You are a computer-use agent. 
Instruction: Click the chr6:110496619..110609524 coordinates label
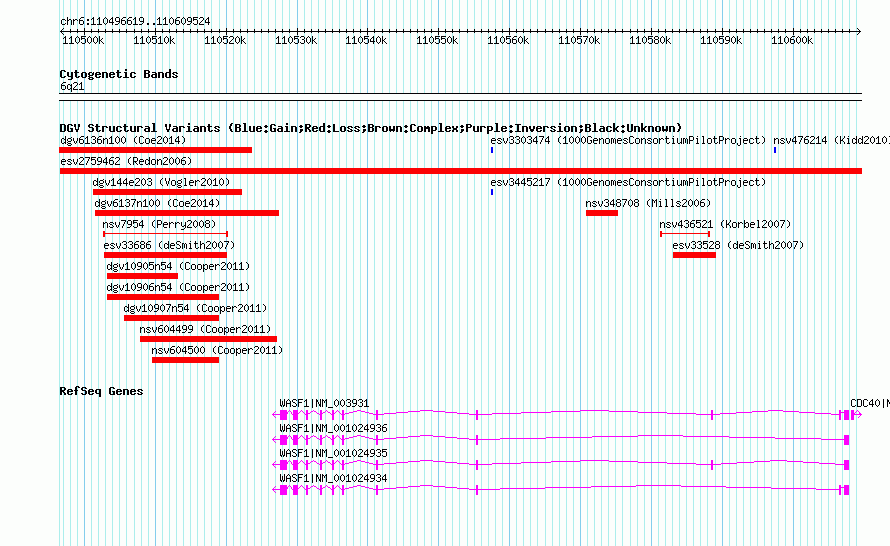coord(135,22)
